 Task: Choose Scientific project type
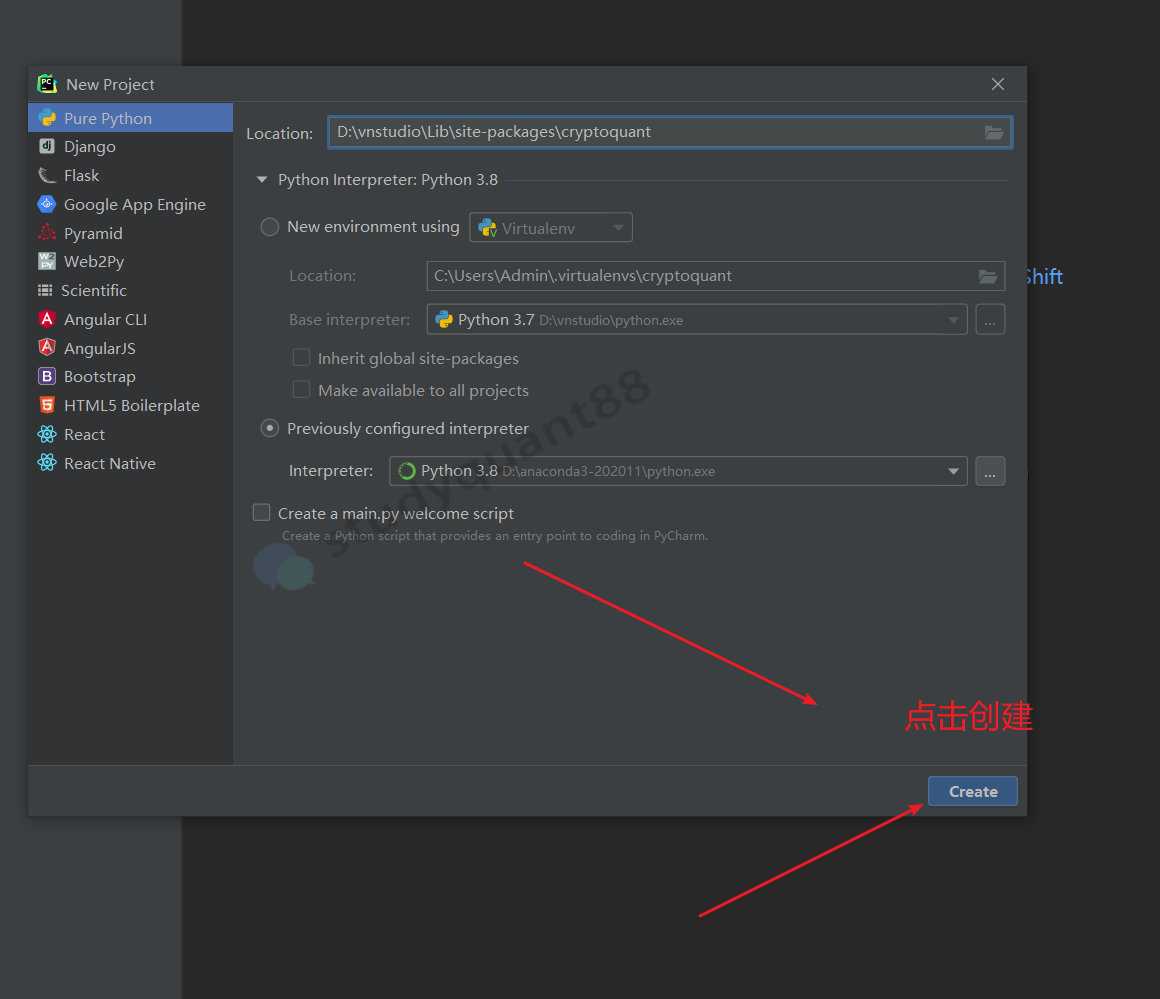coord(93,291)
